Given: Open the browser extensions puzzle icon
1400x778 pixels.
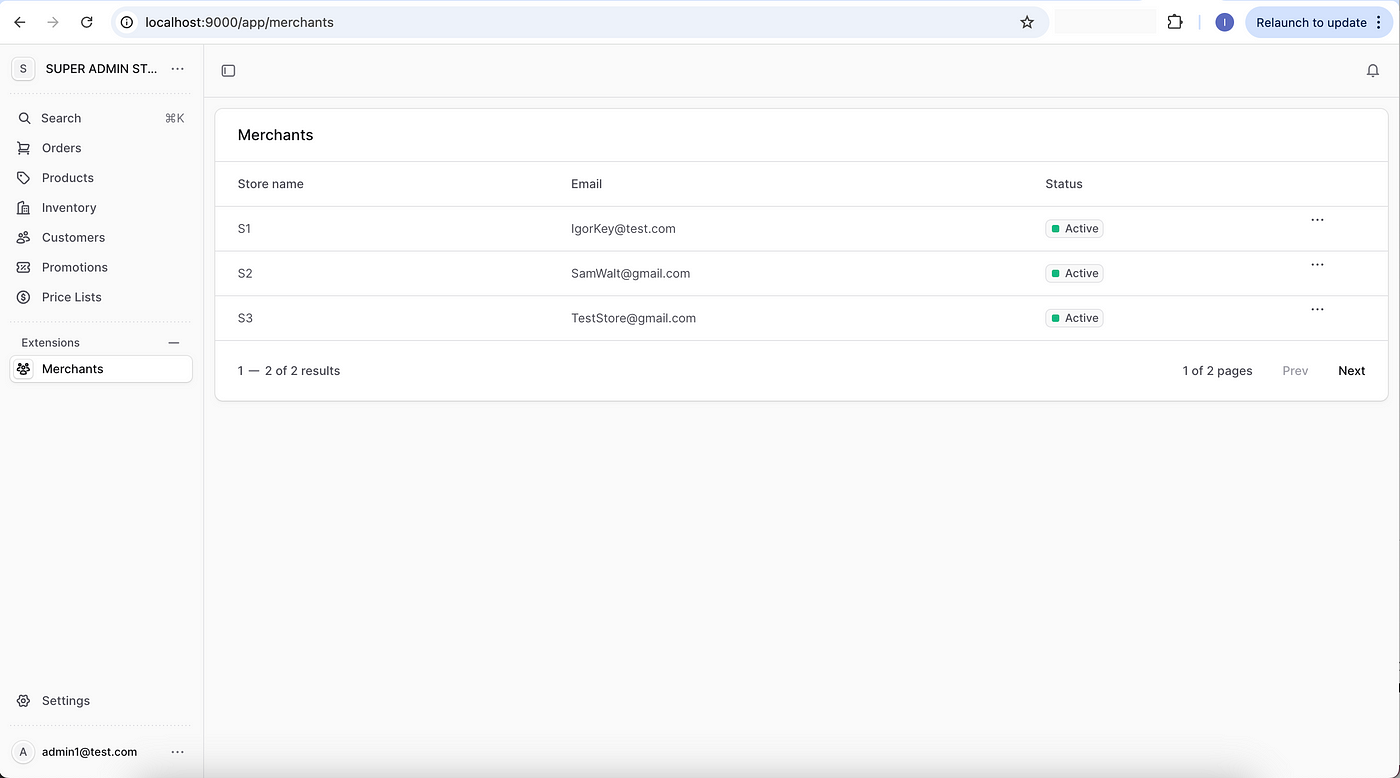Looking at the screenshot, I should 1175,22.
